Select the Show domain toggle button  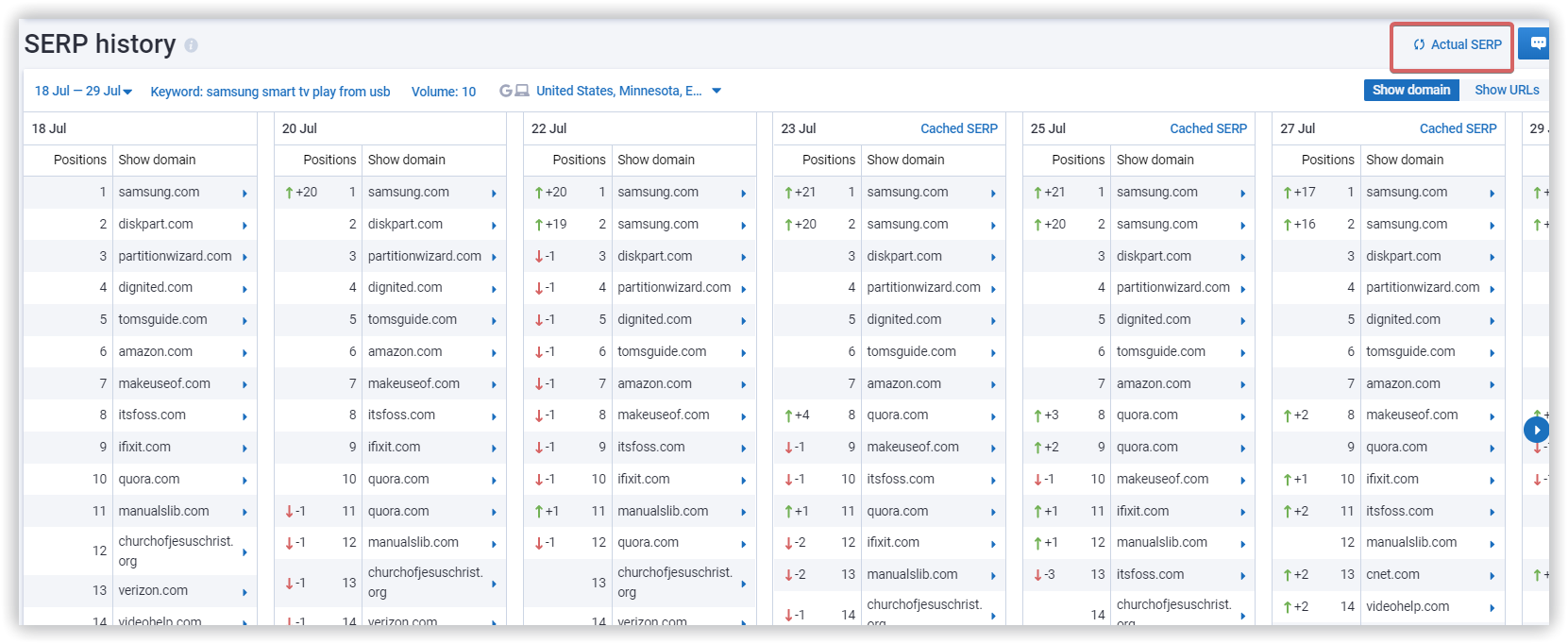click(1411, 90)
